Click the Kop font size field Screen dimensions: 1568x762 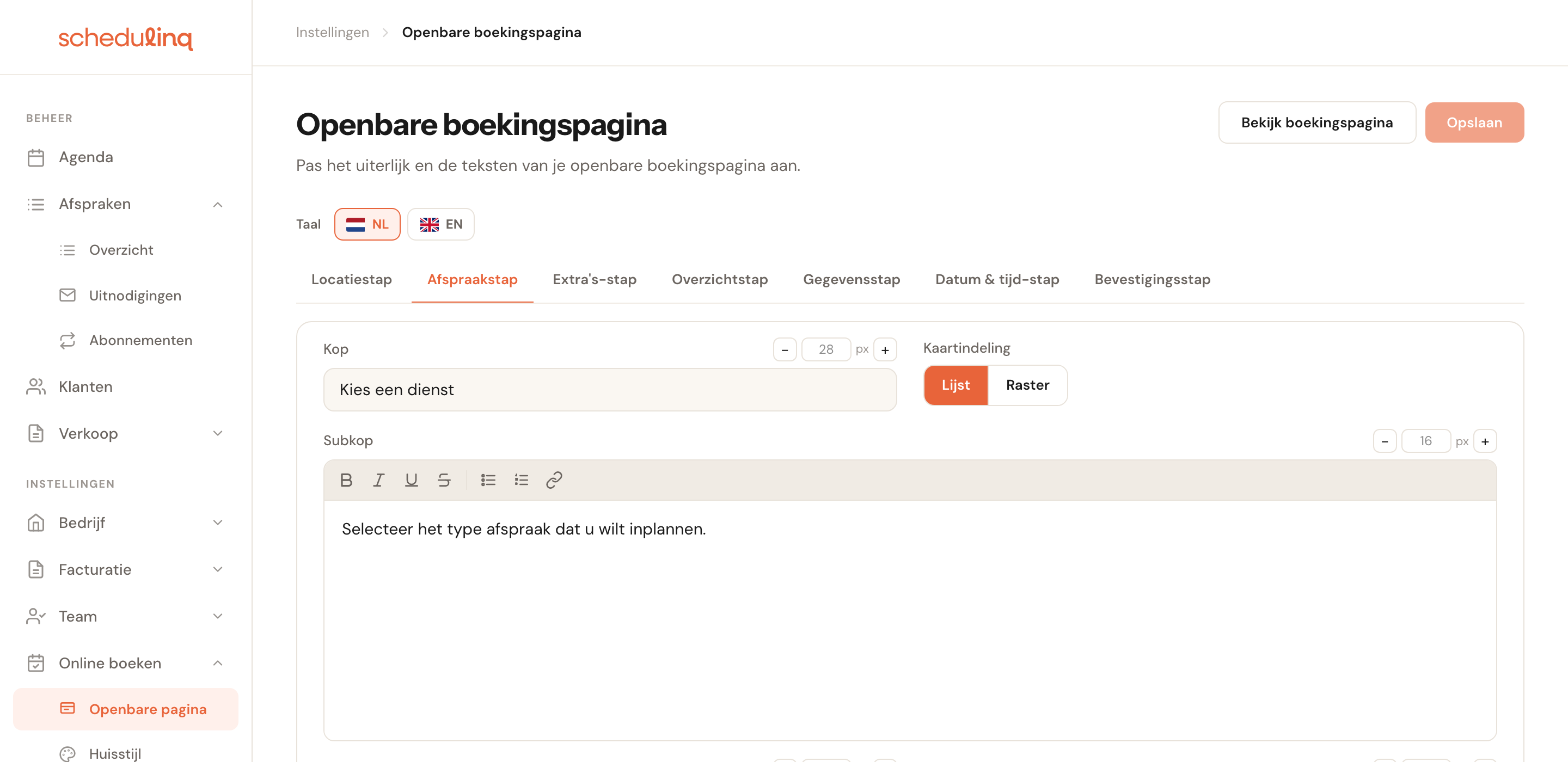[x=826, y=349]
